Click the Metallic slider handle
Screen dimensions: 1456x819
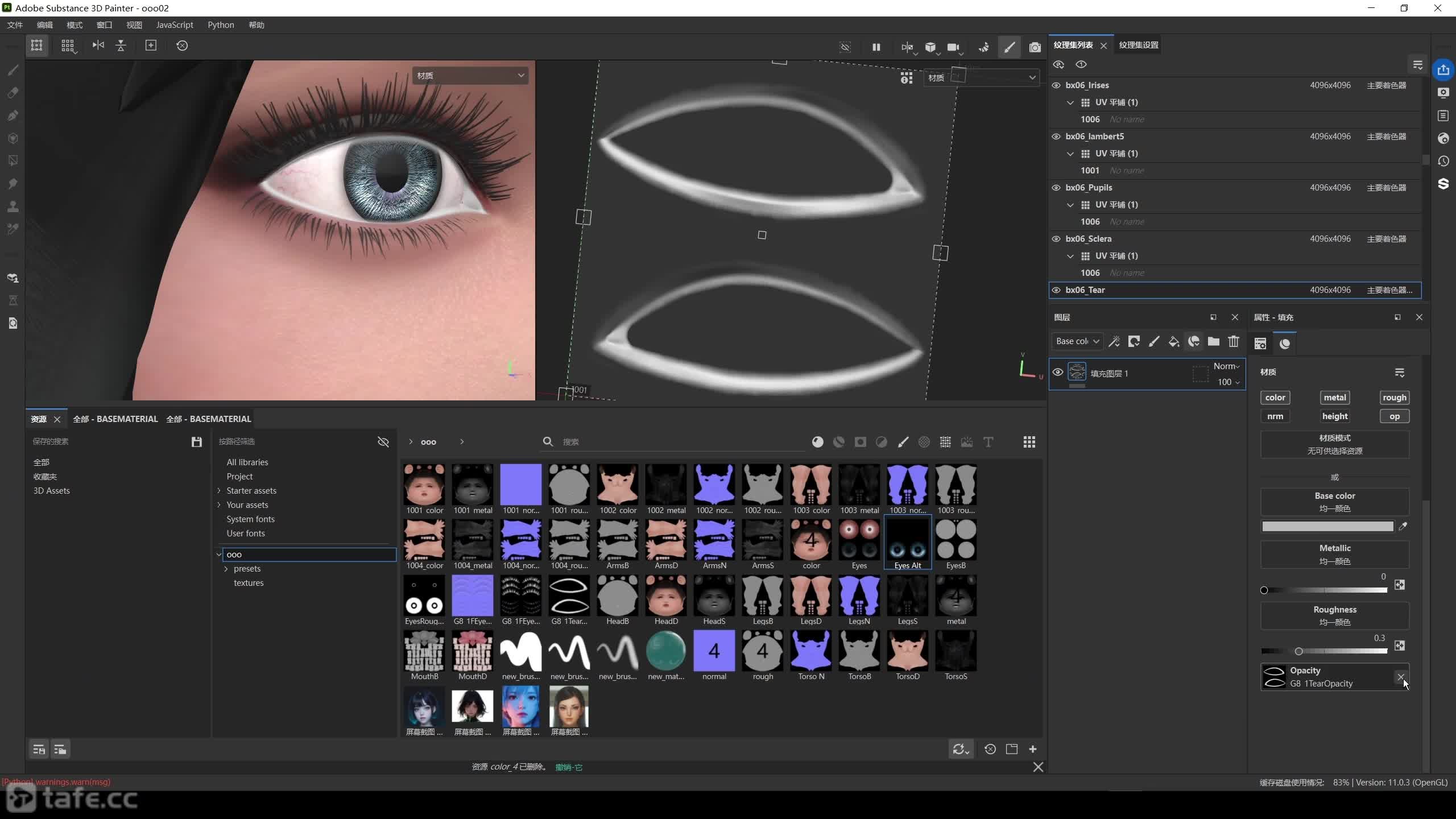(x=1264, y=590)
